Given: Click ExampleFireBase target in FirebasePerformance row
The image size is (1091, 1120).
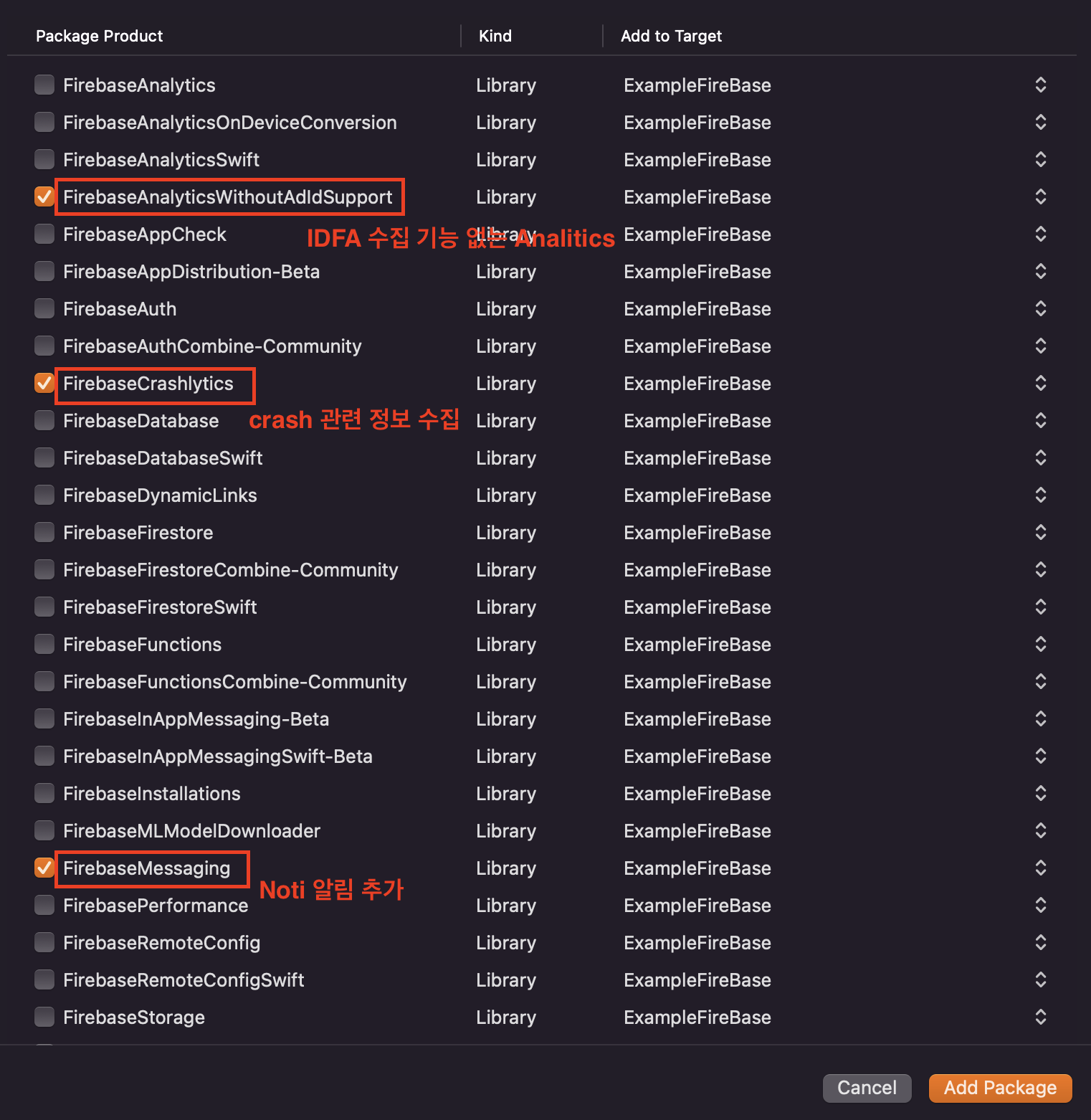Looking at the screenshot, I should pos(697,906).
